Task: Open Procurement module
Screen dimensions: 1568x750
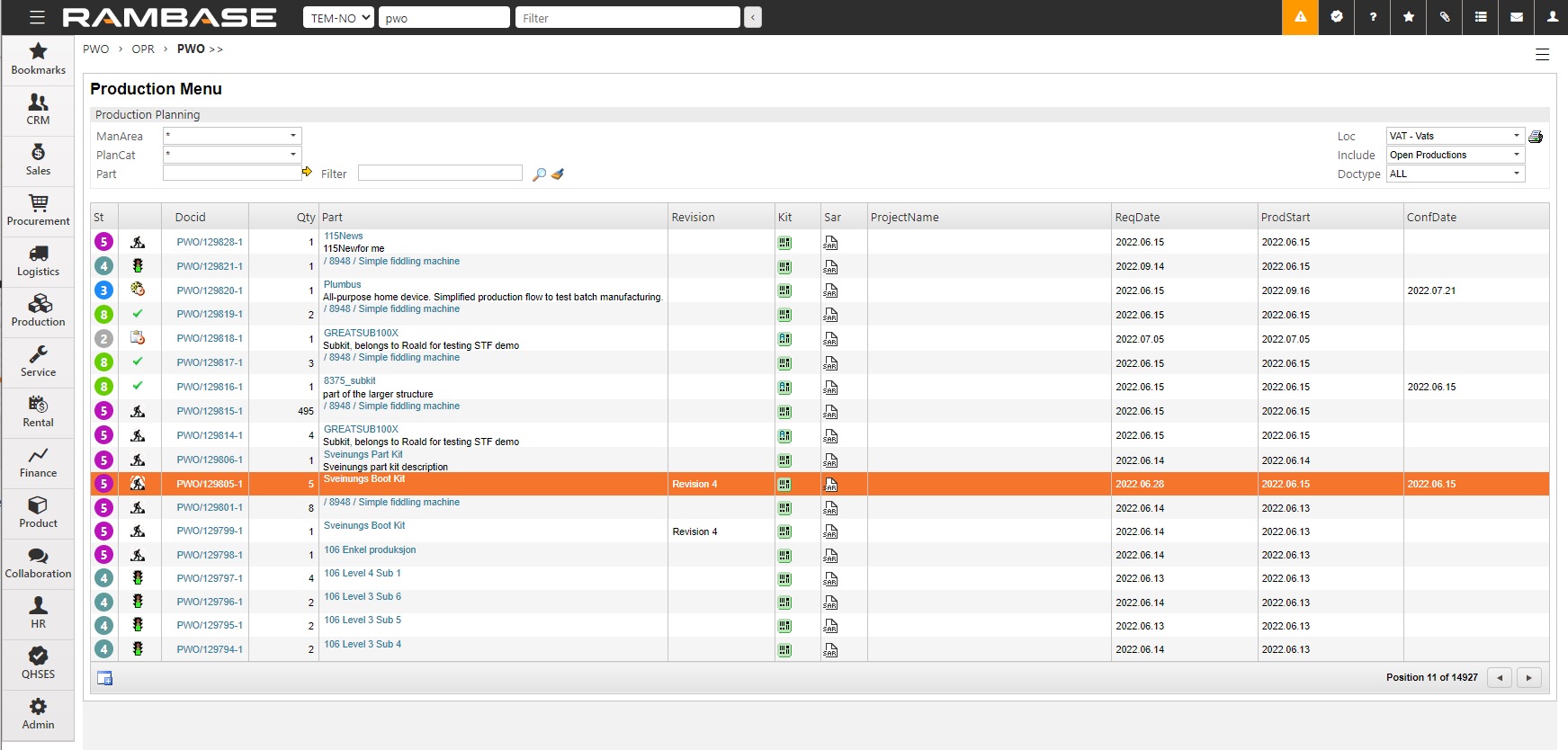Action: pyautogui.click(x=38, y=211)
